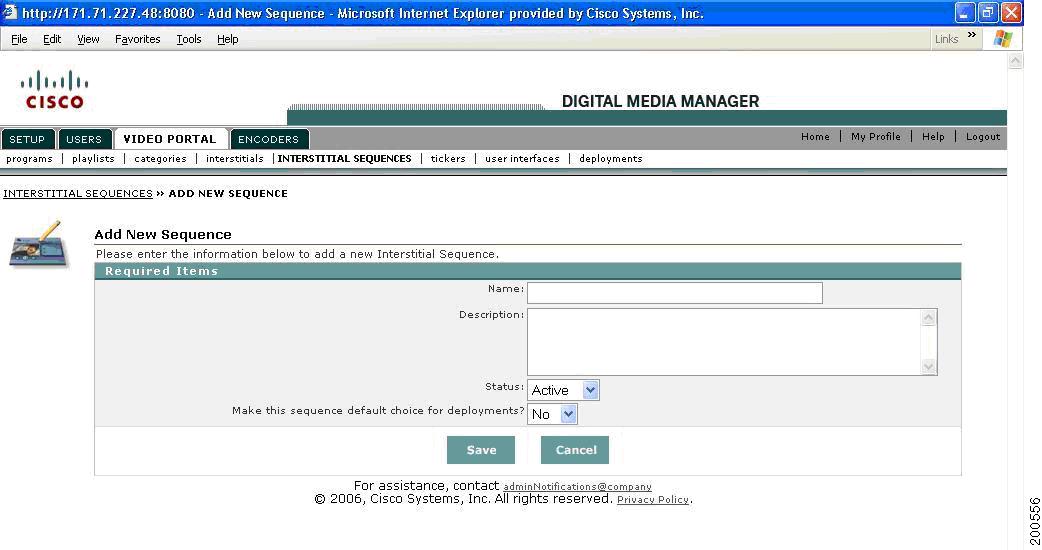Viewport: 1042px width, 550px height.
Task: Click the Logout link
Action: (x=983, y=136)
